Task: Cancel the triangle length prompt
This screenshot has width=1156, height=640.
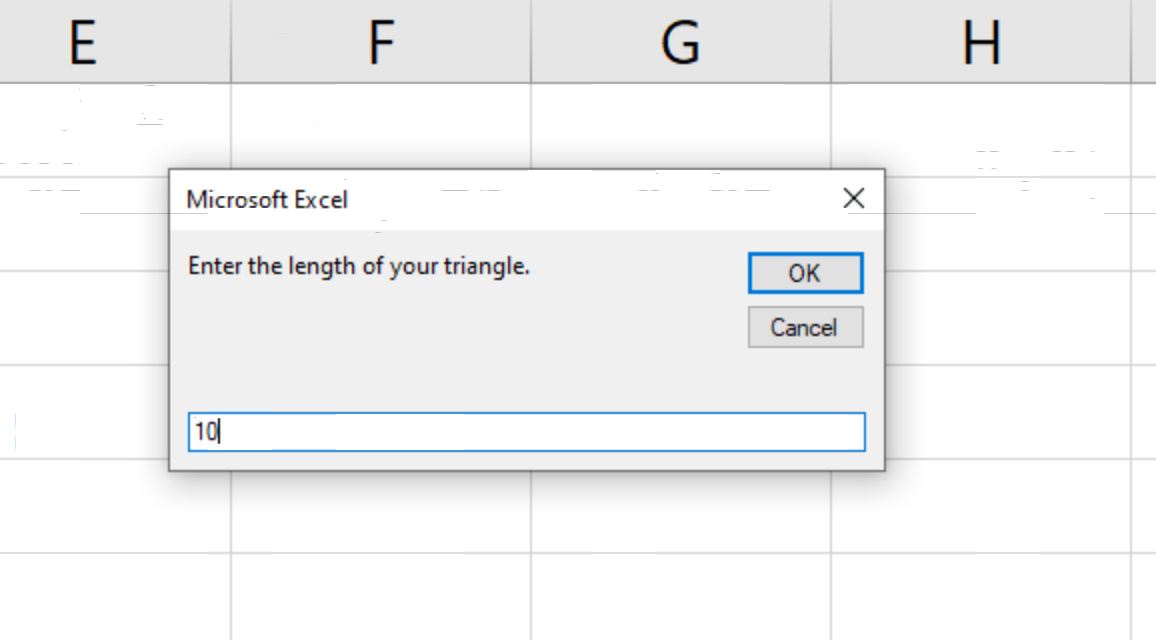Action: [x=805, y=327]
